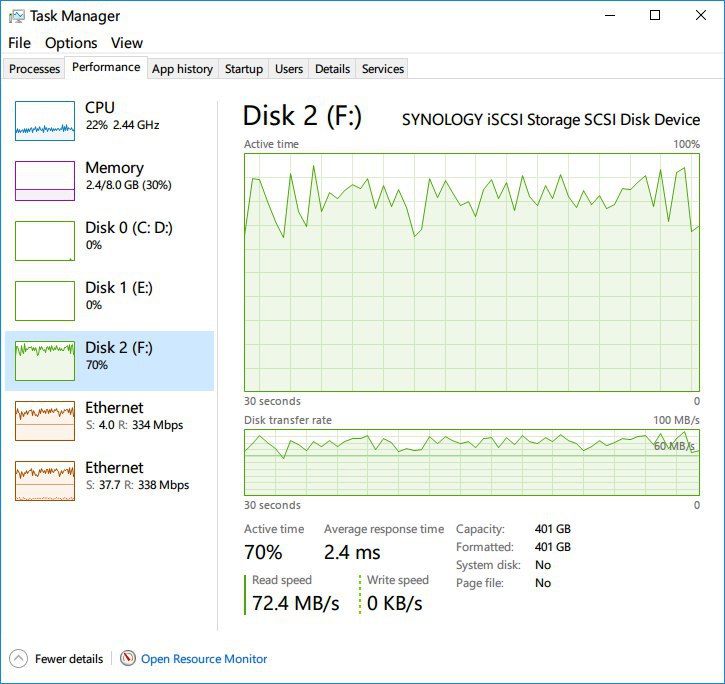Select the Disk 1 (E:) graph icon
Viewport: 725px width, 684px height.
pyautogui.click(x=45, y=300)
